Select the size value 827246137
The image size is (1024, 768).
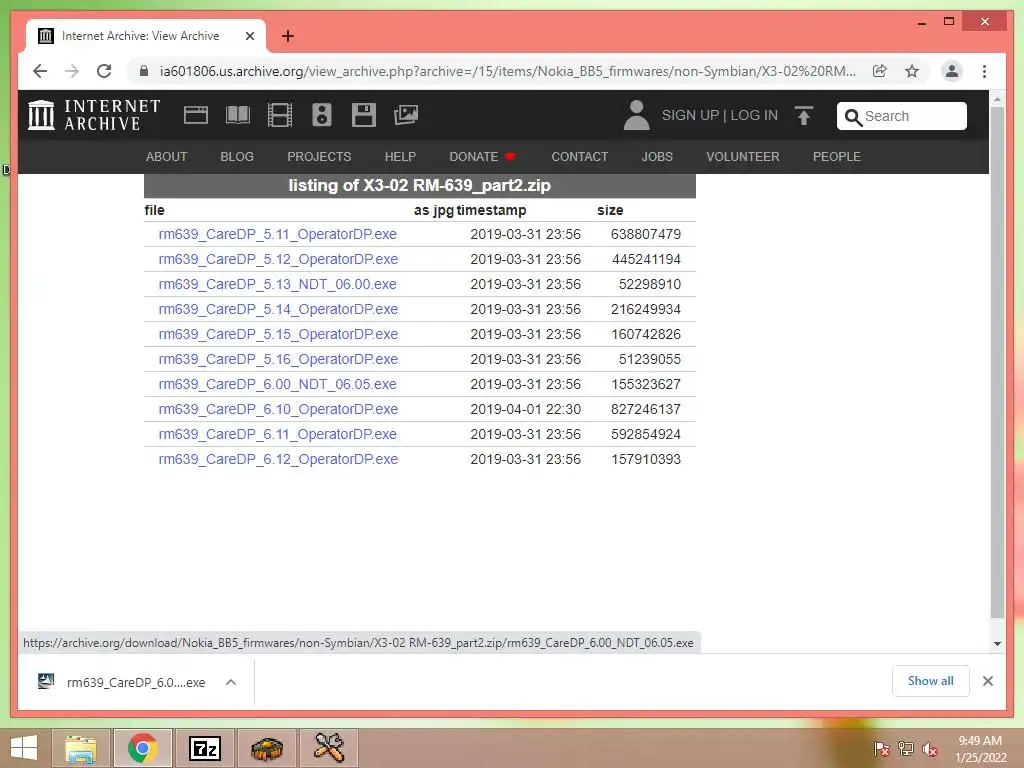pos(646,409)
